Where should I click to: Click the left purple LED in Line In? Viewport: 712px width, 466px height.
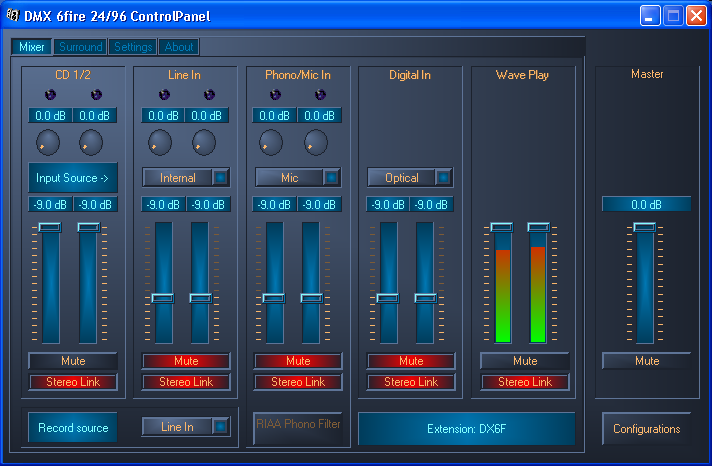[x=163, y=95]
